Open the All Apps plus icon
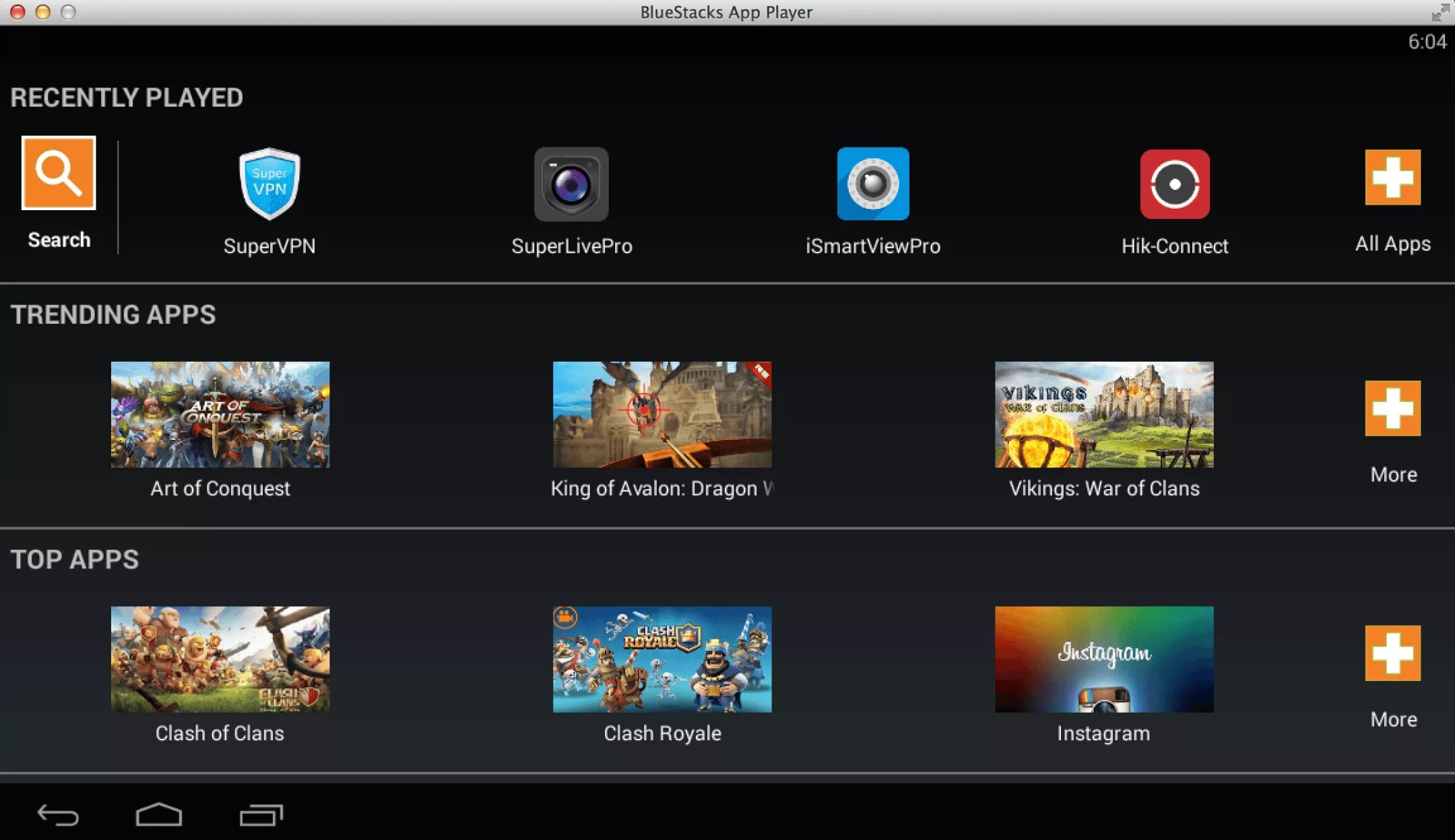The height and width of the screenshot is (840, 1455). click(1393, 177)
